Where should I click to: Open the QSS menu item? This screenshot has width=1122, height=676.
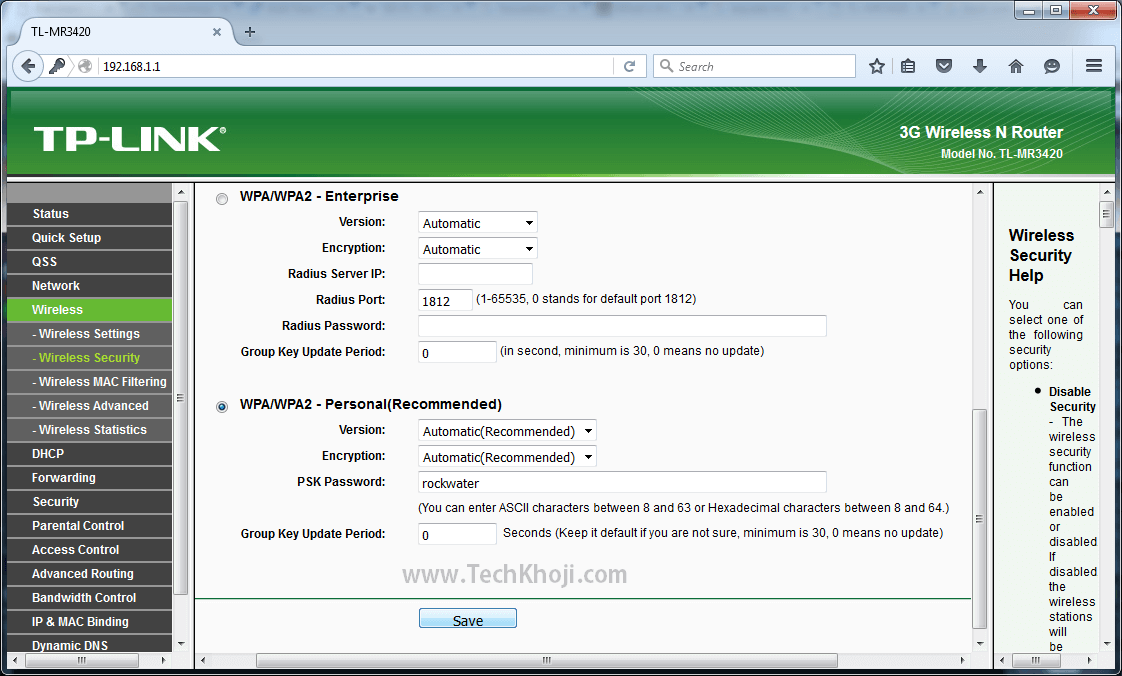point(89,262)
